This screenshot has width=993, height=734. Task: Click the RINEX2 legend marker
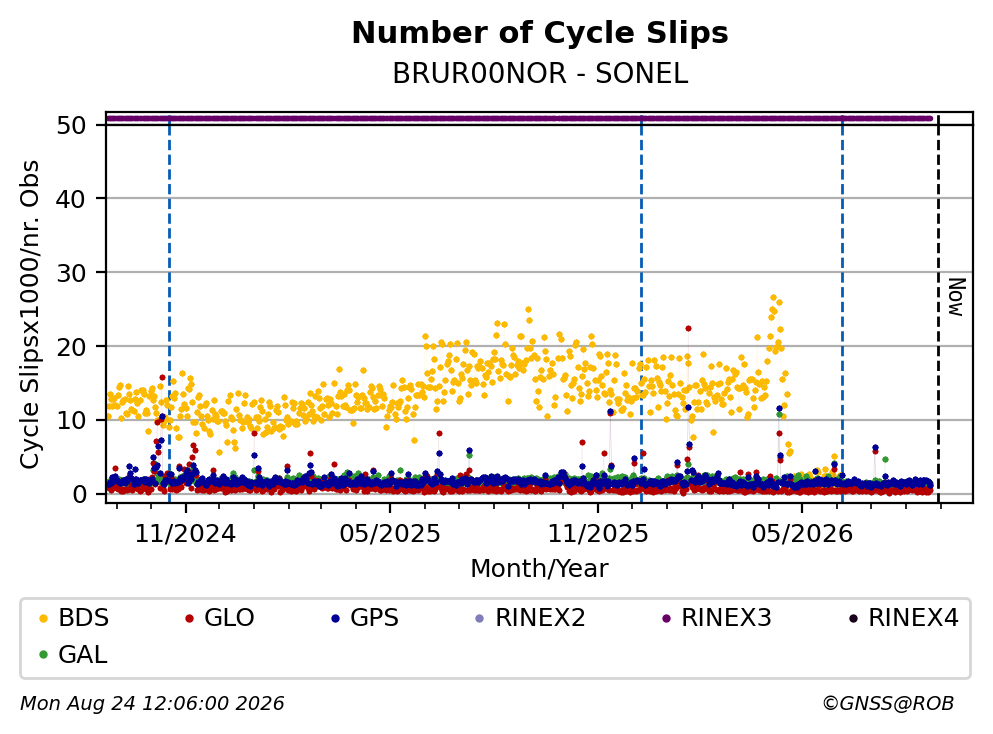(479, 618)
